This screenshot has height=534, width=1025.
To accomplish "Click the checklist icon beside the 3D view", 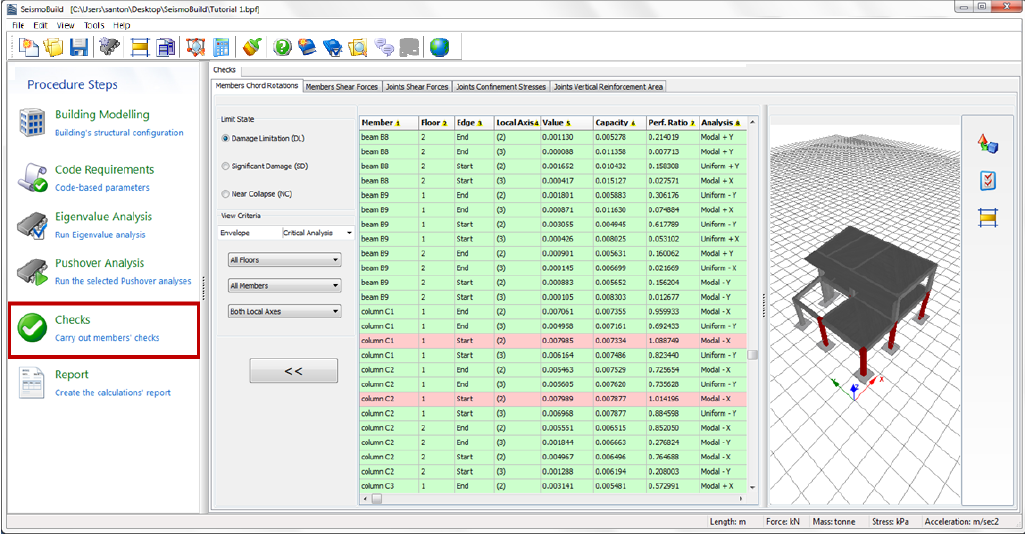I will (988, 181).
